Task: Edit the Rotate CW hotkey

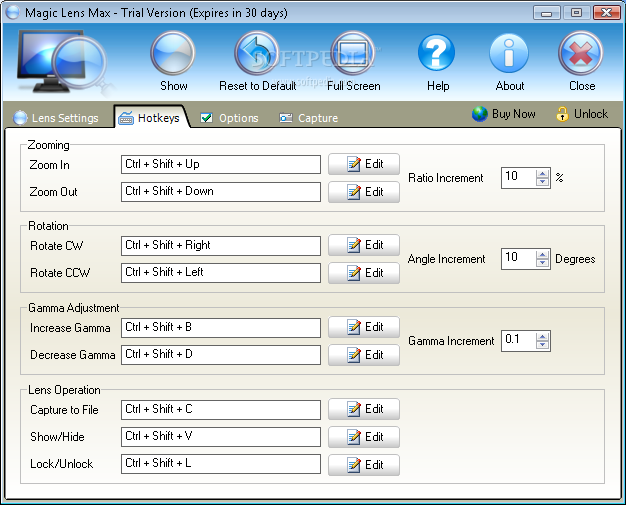Action: (x=364, y=245)
